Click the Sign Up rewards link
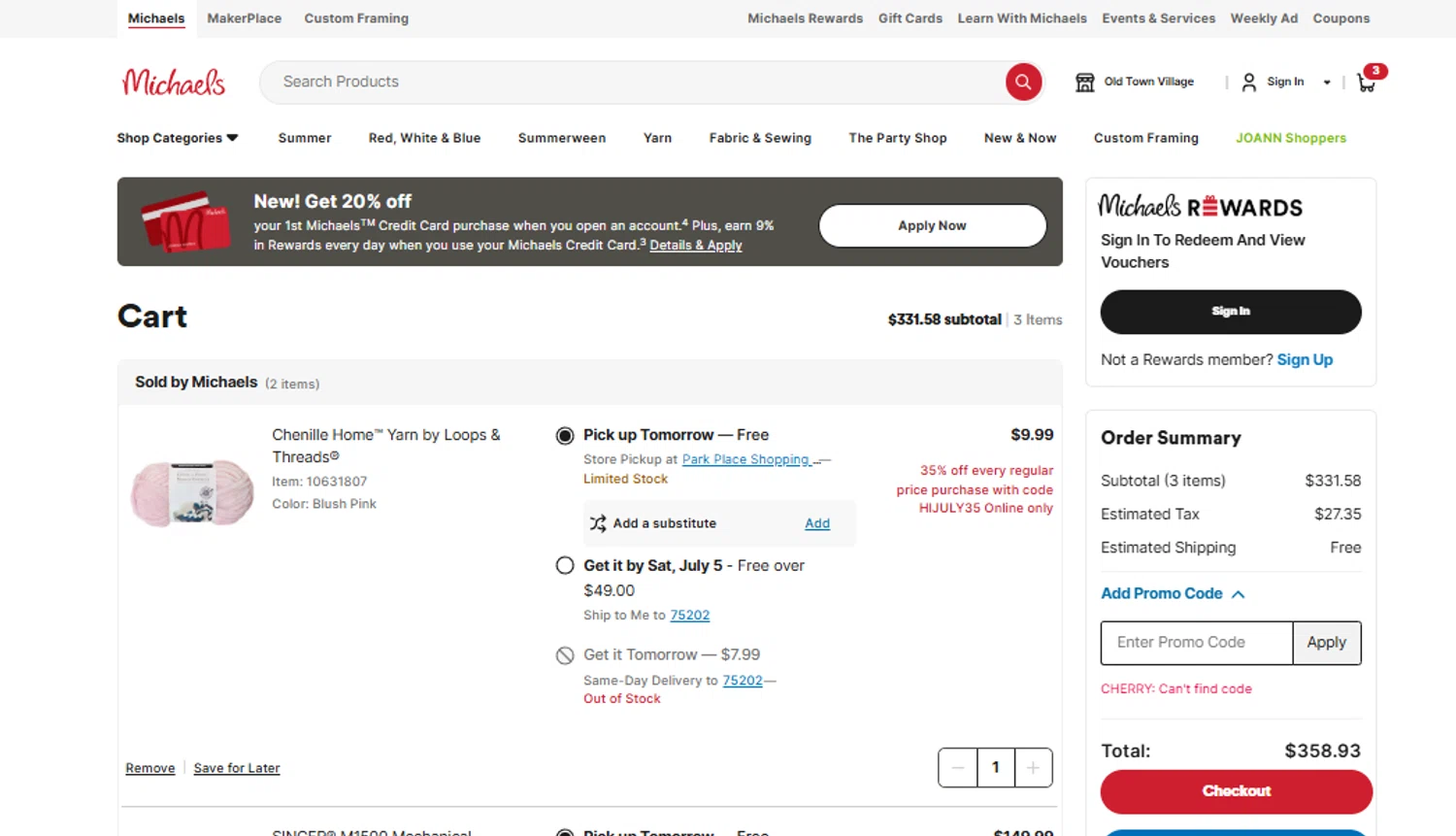Image resolution: width=1456 pixels, height=836 pixels. [1305, 360]
